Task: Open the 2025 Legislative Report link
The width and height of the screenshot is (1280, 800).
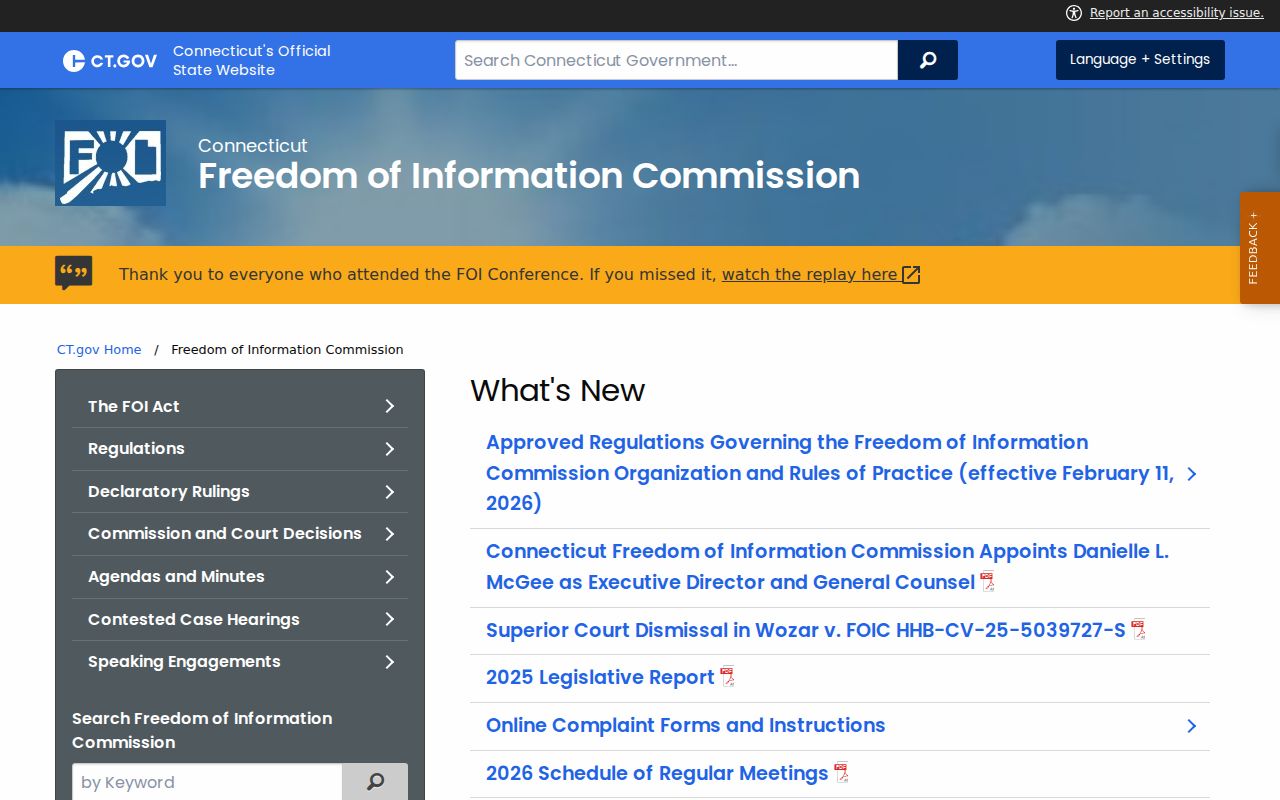Action: tap(600, 677)
